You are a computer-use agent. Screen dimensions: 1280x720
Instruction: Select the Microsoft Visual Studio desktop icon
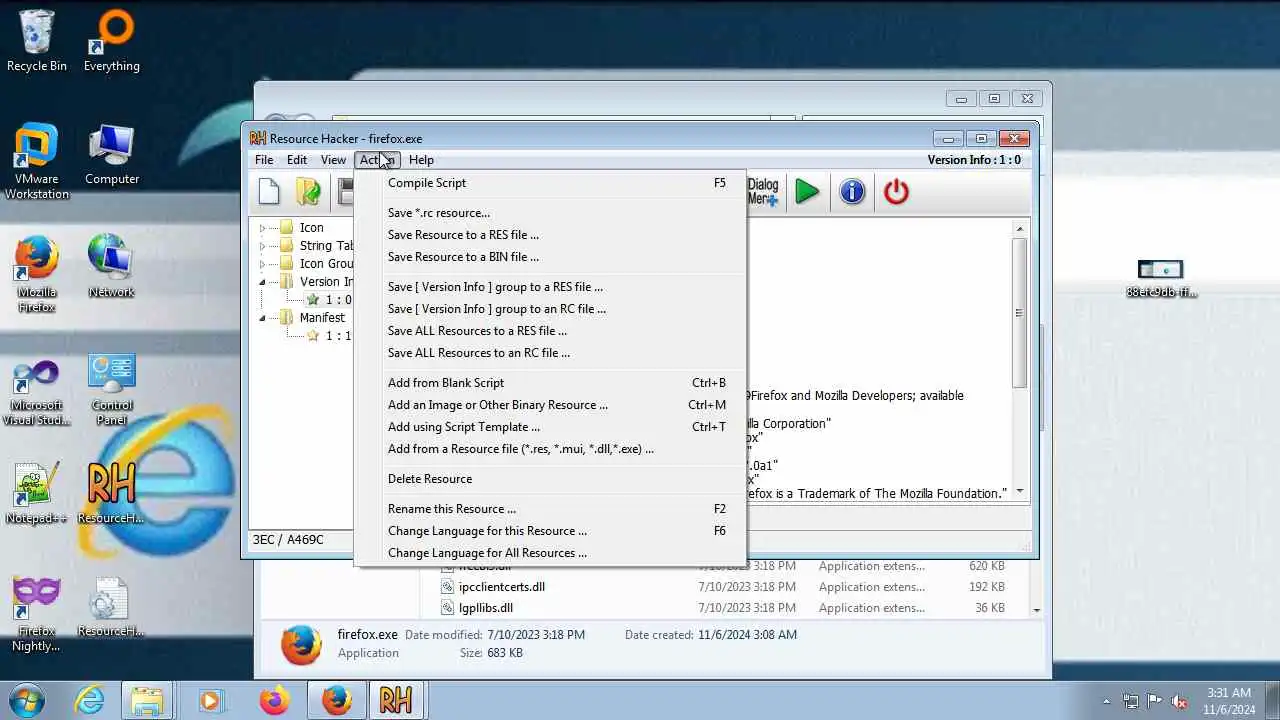point(37,390)
